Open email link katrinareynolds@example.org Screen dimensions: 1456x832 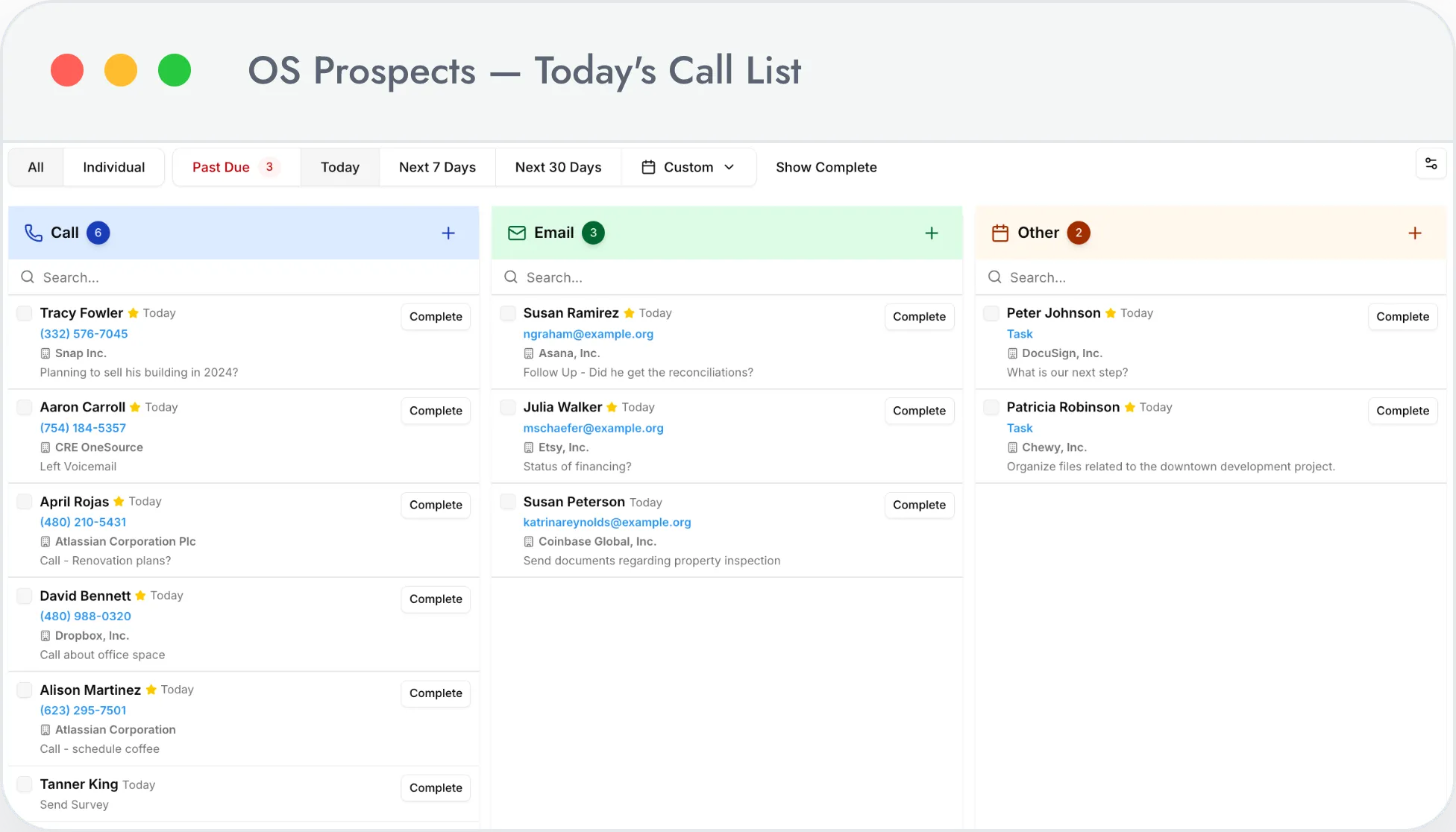(x=607, y=523)
